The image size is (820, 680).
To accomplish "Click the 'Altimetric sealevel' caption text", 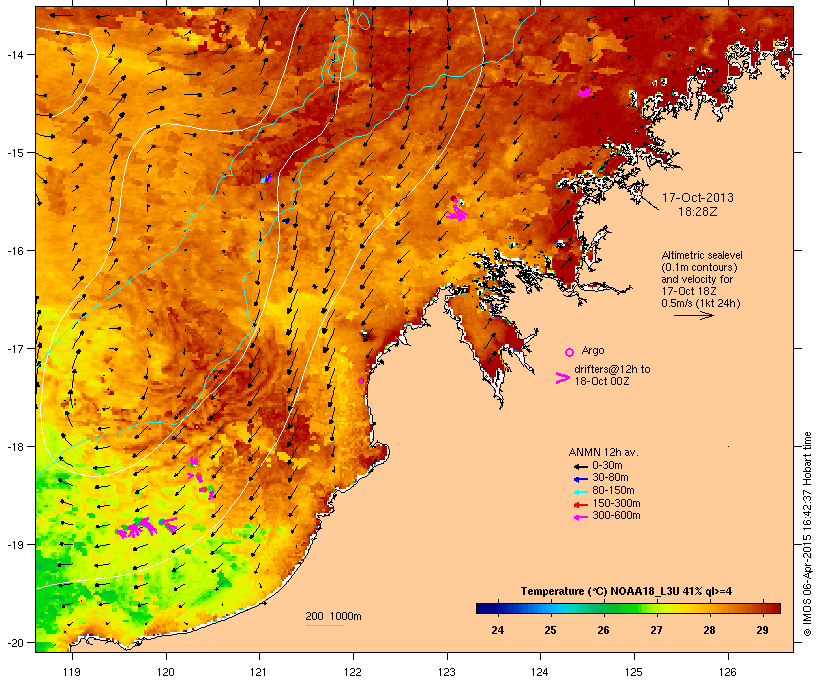I will pos(702,255).
